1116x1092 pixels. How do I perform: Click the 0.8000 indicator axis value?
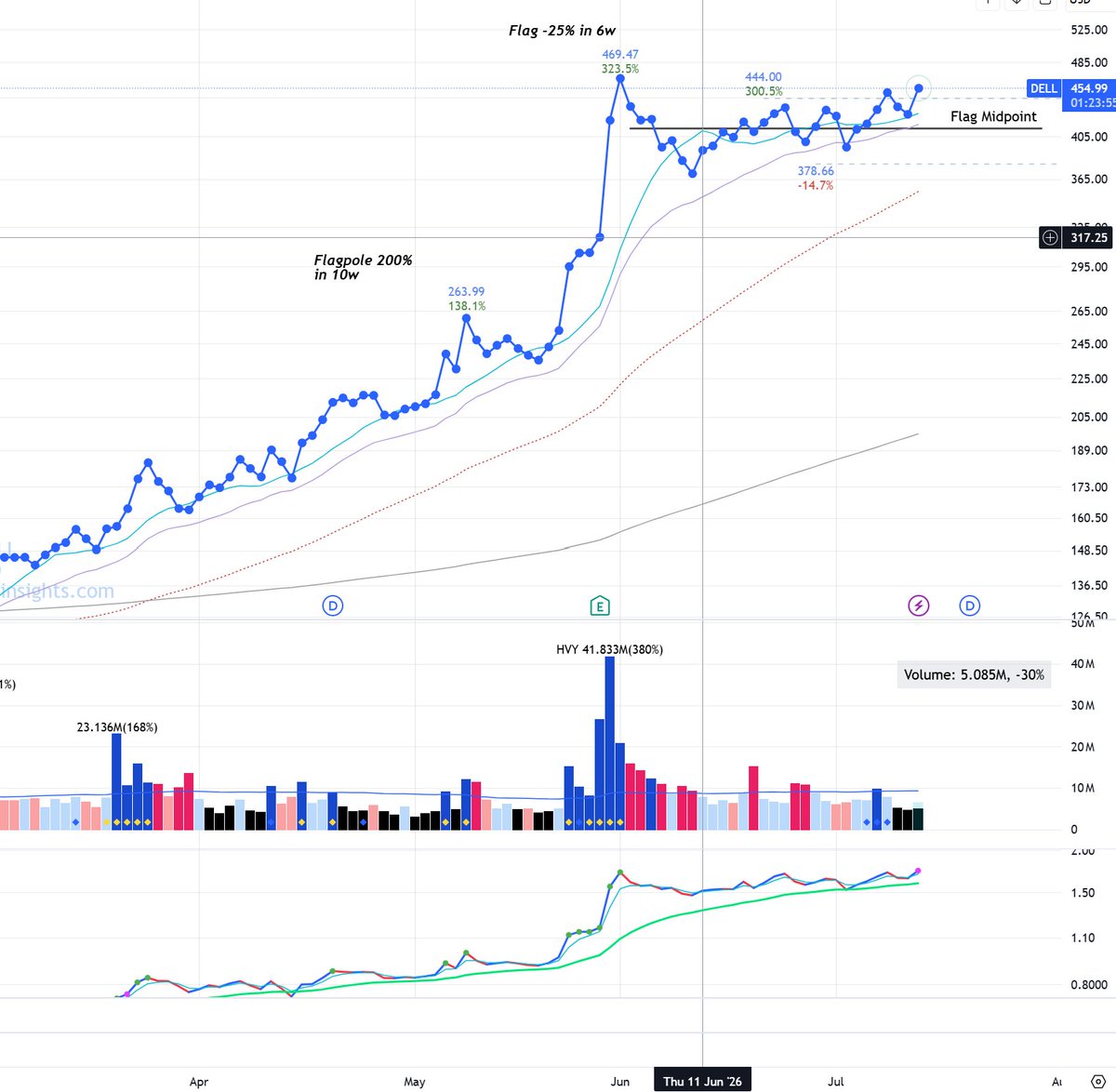tap(1088, 984)
